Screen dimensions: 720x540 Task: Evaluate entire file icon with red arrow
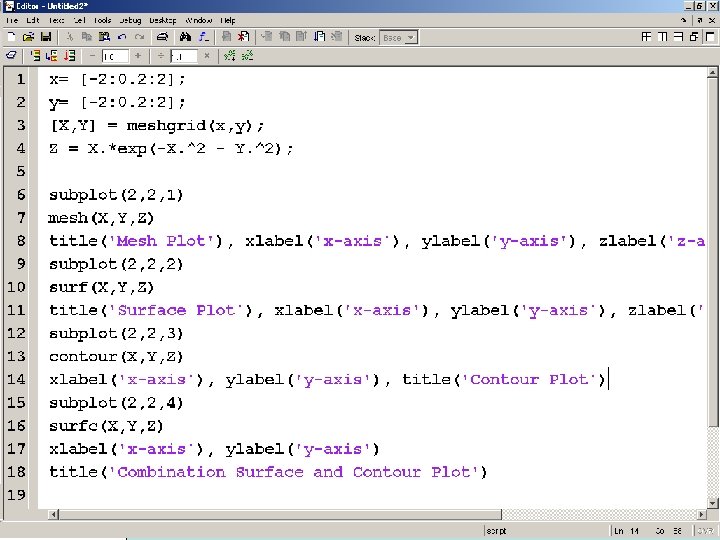point(69,56)
